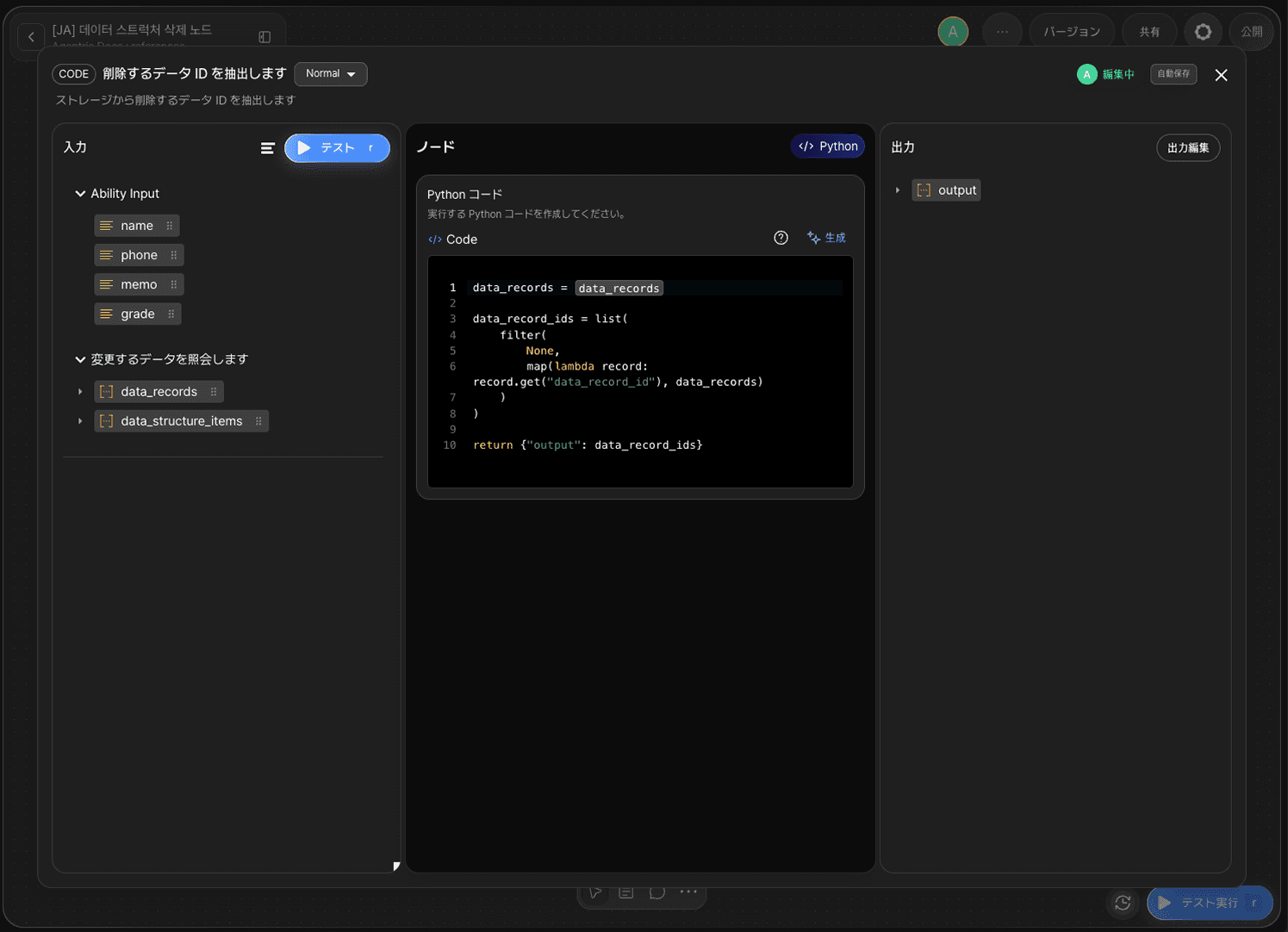Expand the output tree arrow
The width and height of the screenshot is (1288, 932).
click(897, 190)
